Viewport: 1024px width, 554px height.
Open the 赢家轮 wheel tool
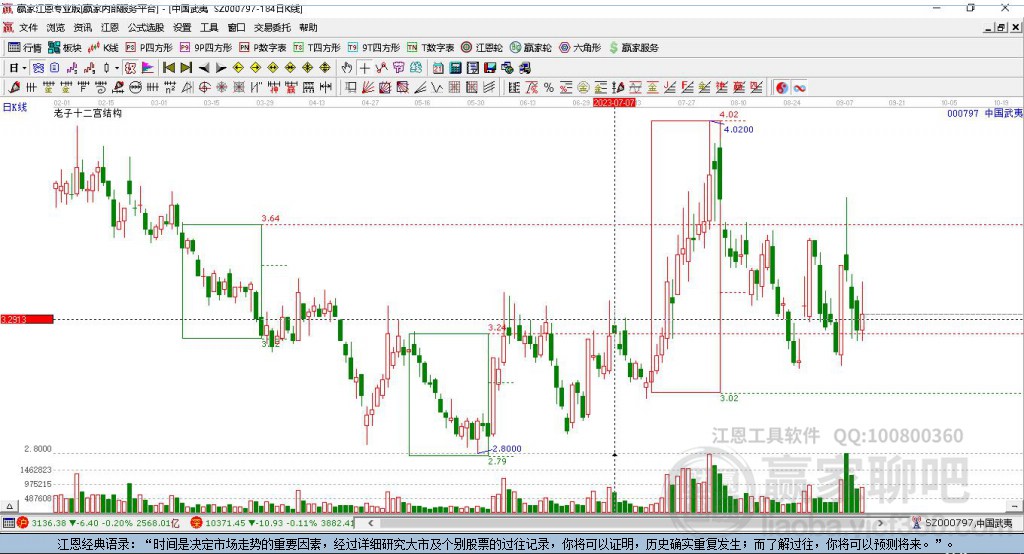coord(530,47)
